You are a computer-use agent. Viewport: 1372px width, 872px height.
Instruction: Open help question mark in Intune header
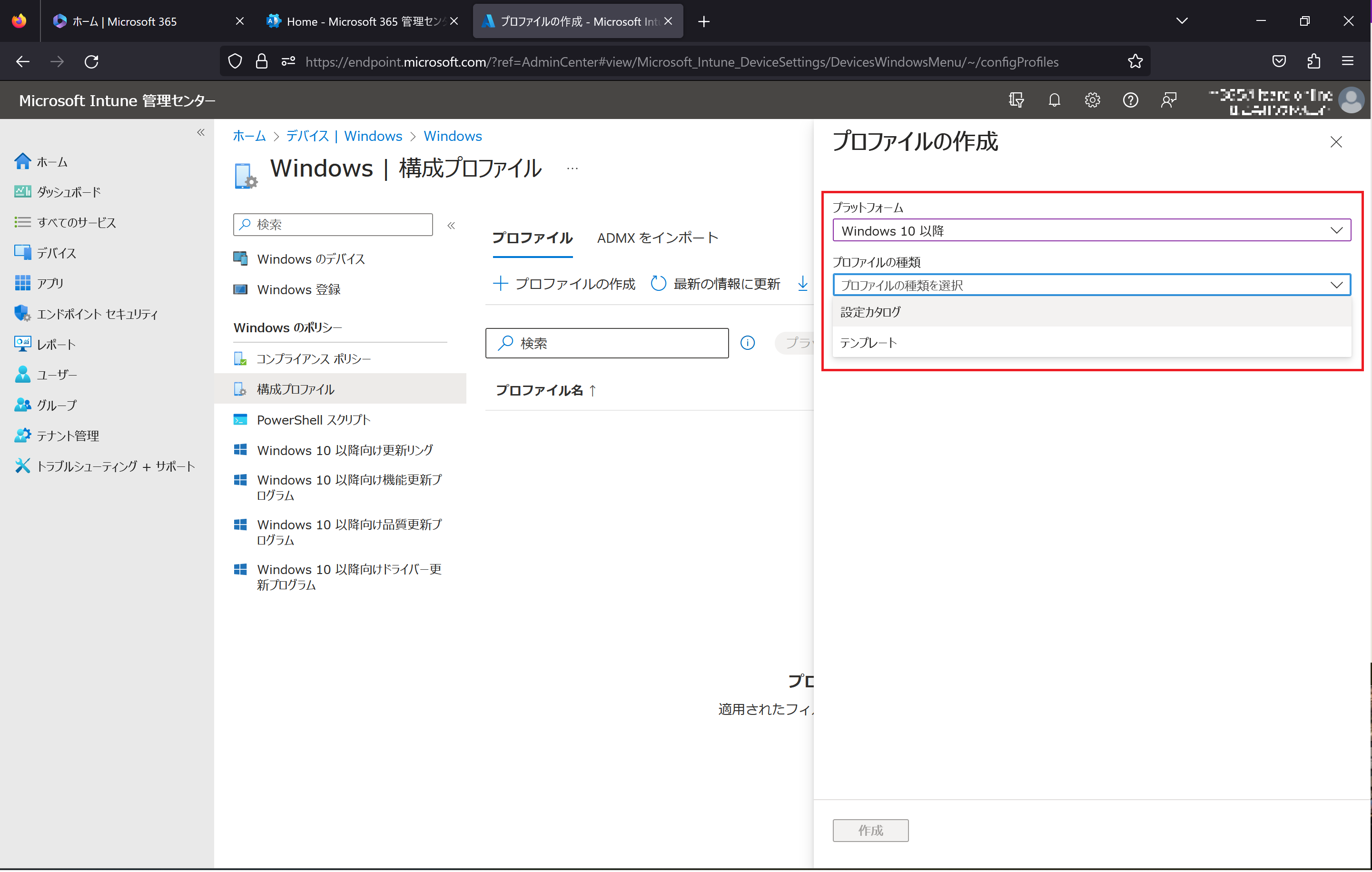1130,100
